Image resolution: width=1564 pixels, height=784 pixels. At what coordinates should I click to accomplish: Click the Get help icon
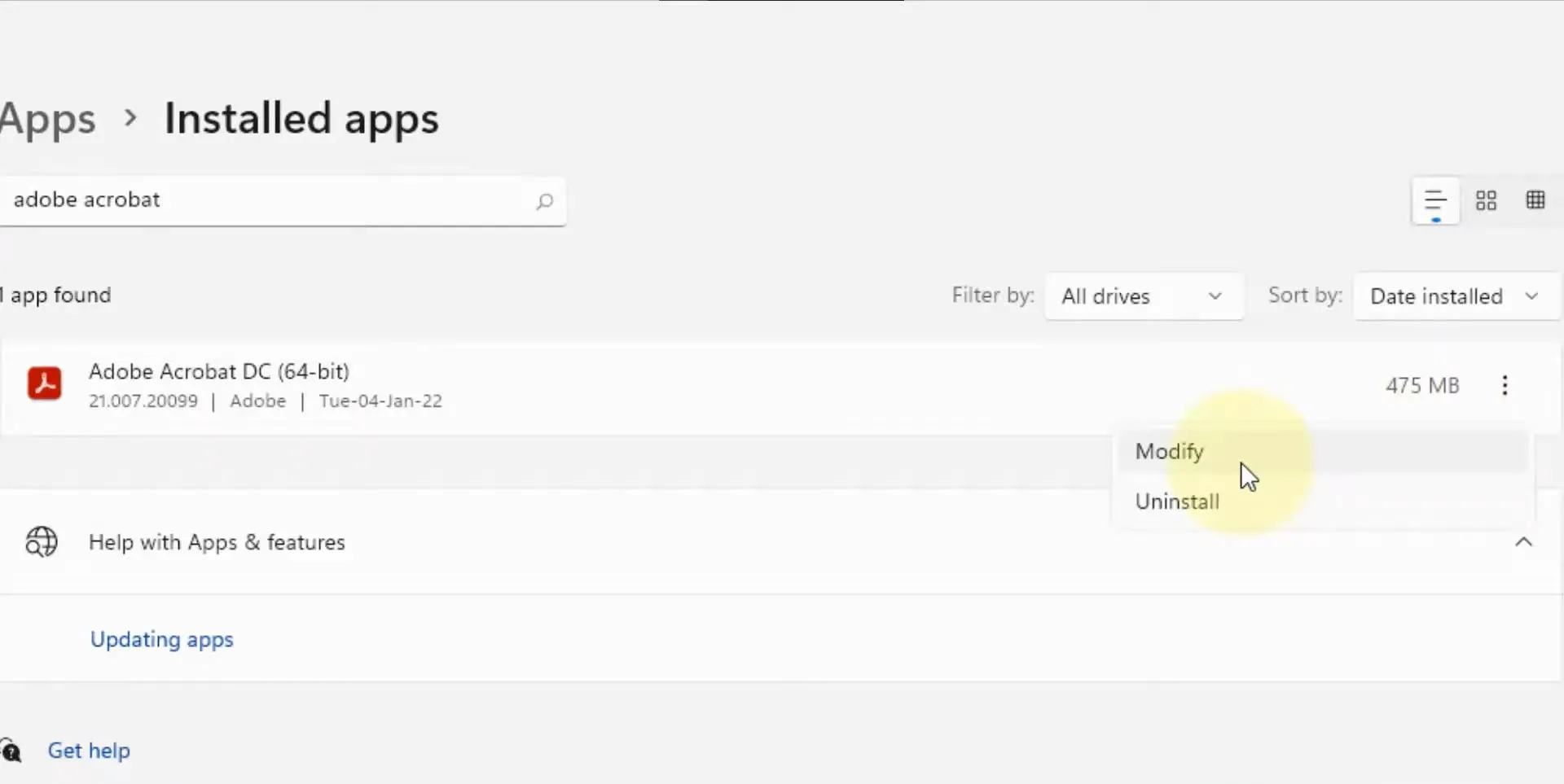coord(11,750)
